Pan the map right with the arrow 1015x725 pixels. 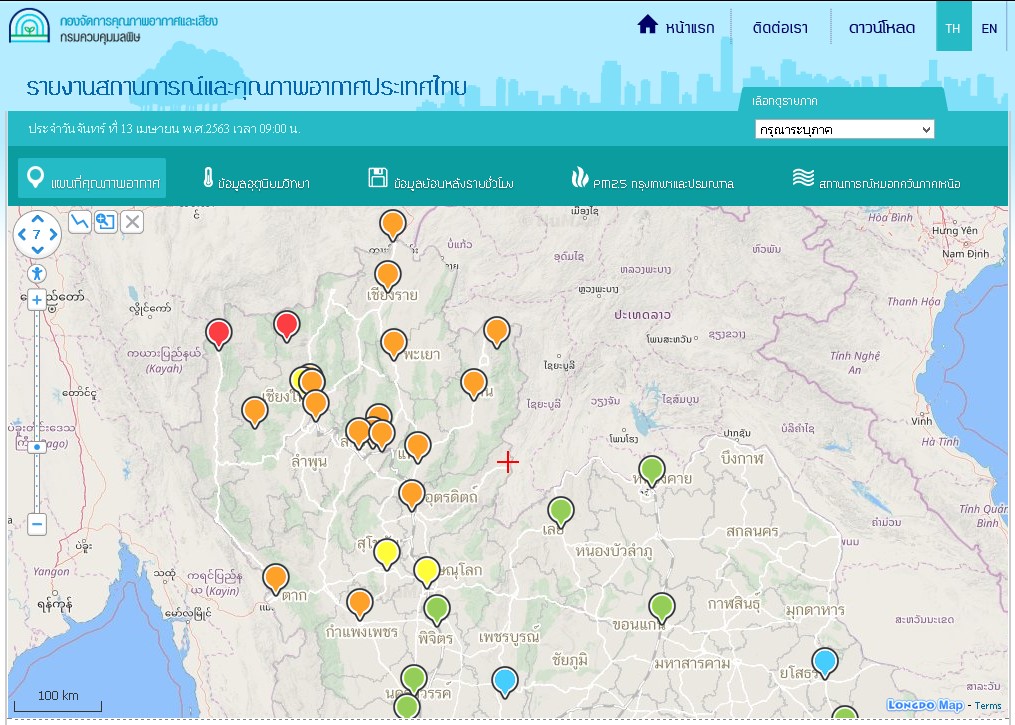coord(52,234)
